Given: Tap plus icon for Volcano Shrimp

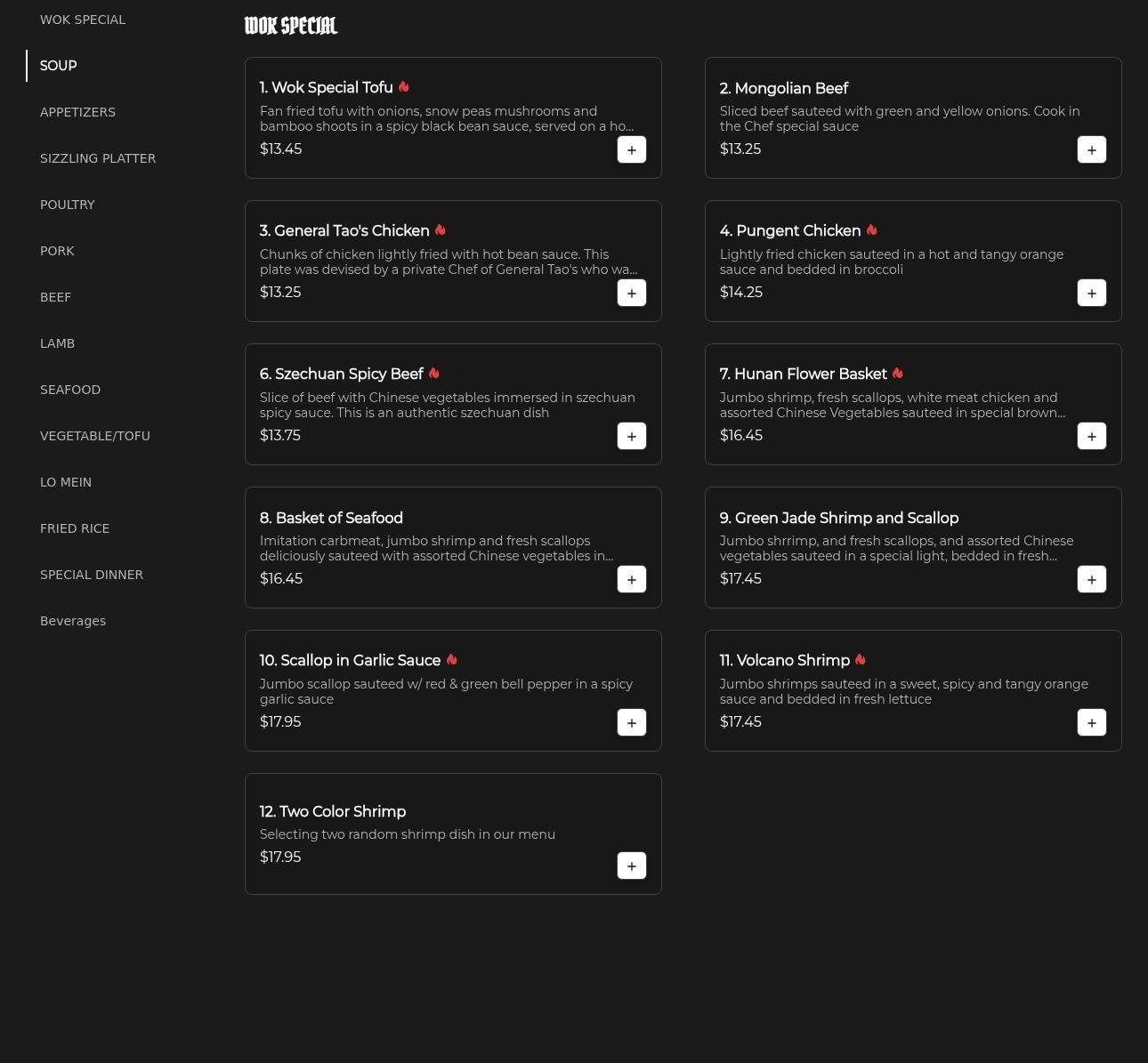Looking at the screenshot, I should pyautogui.click(x=1091, y=723).
